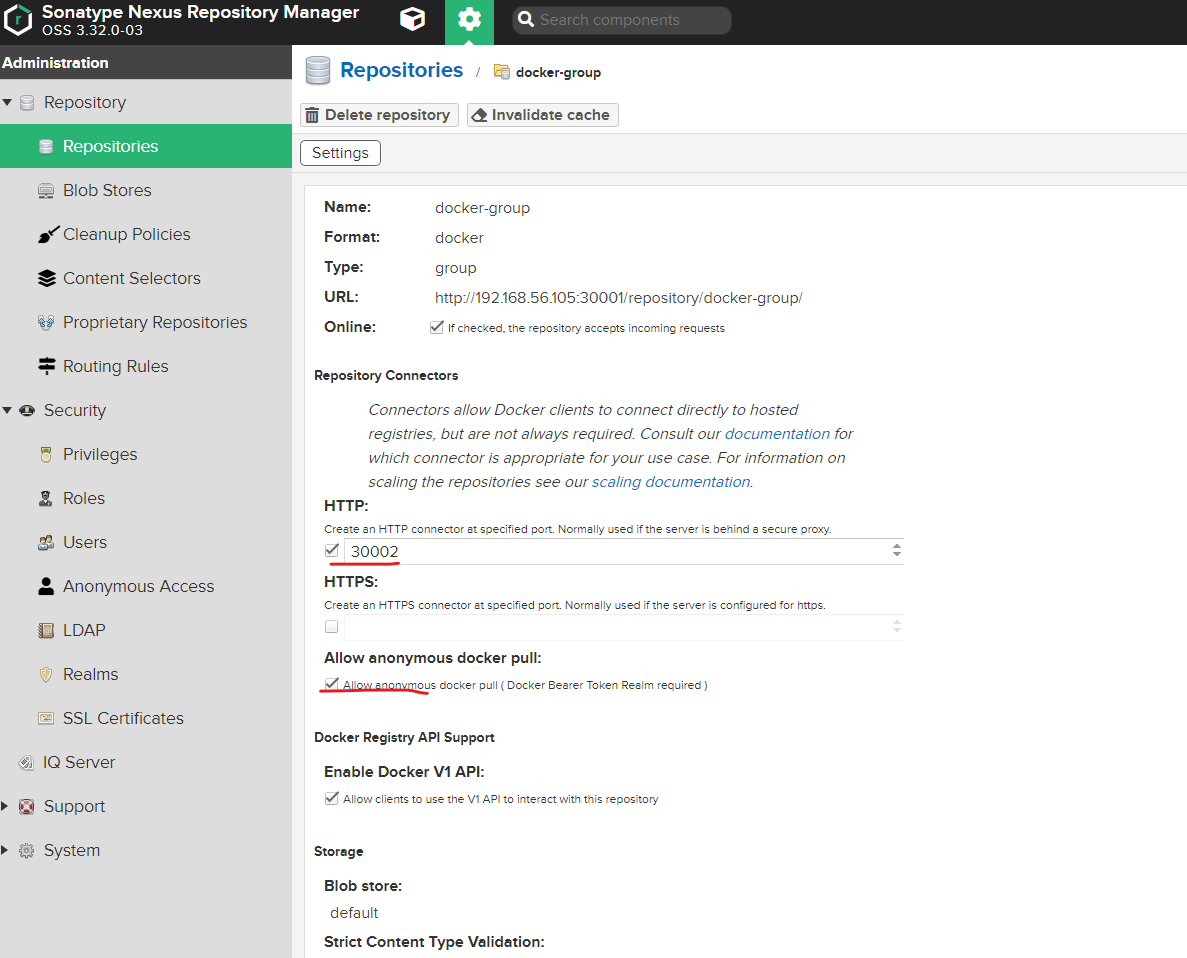Increase HTTP port using stepper arrow
The height and width of the screenshot is (958, 1187).
896,546
